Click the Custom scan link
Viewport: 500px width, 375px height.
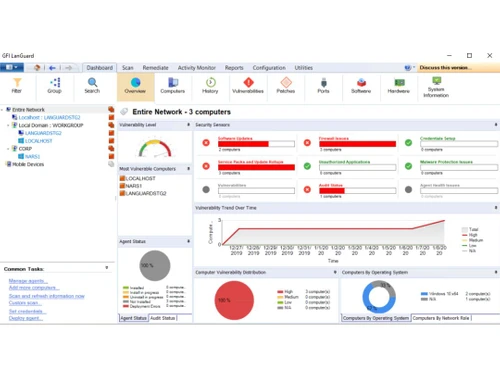[x=25, y=303]
